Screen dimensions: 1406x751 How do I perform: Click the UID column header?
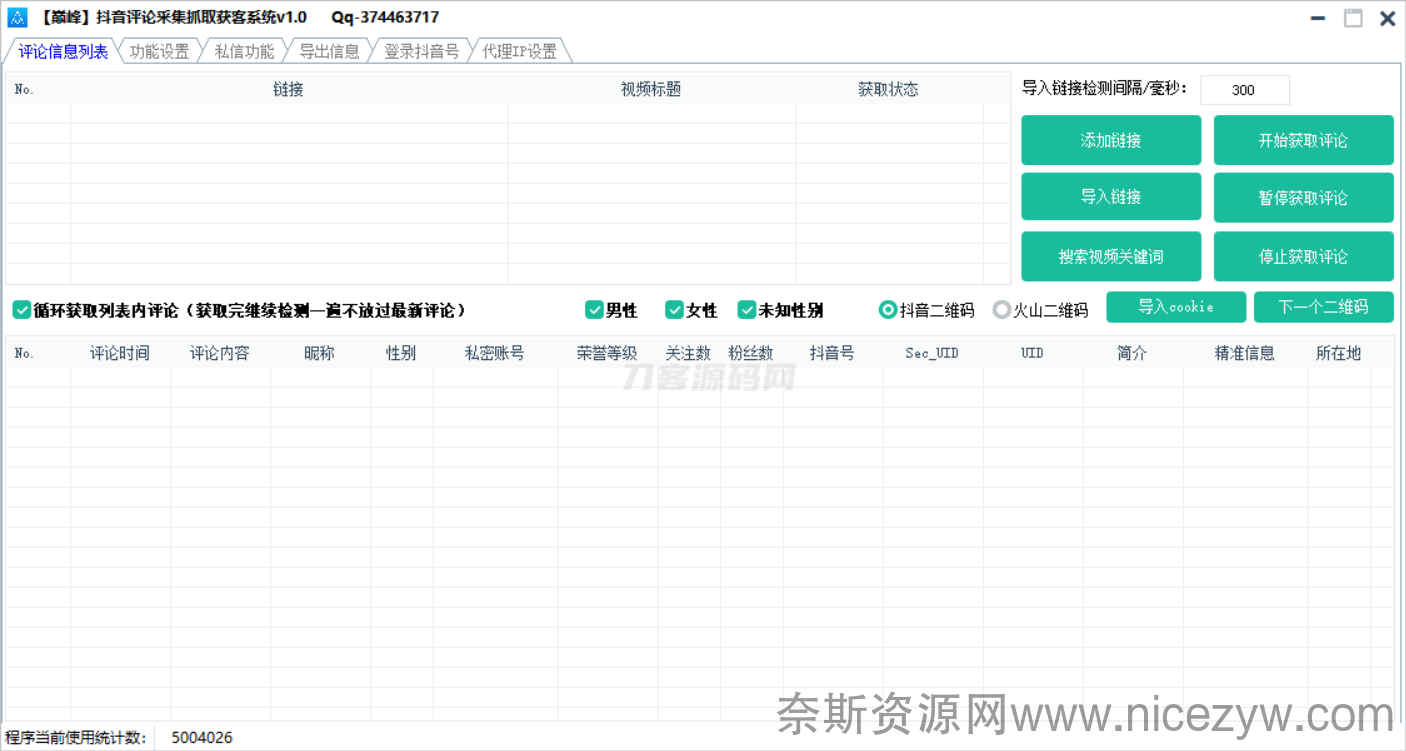(x=1032, y=353)
